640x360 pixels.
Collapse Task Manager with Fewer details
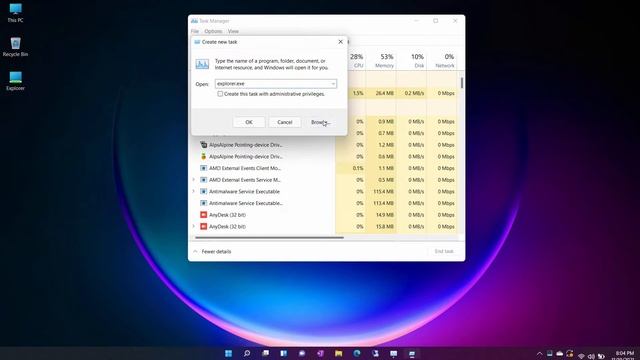tap(212, 251)
